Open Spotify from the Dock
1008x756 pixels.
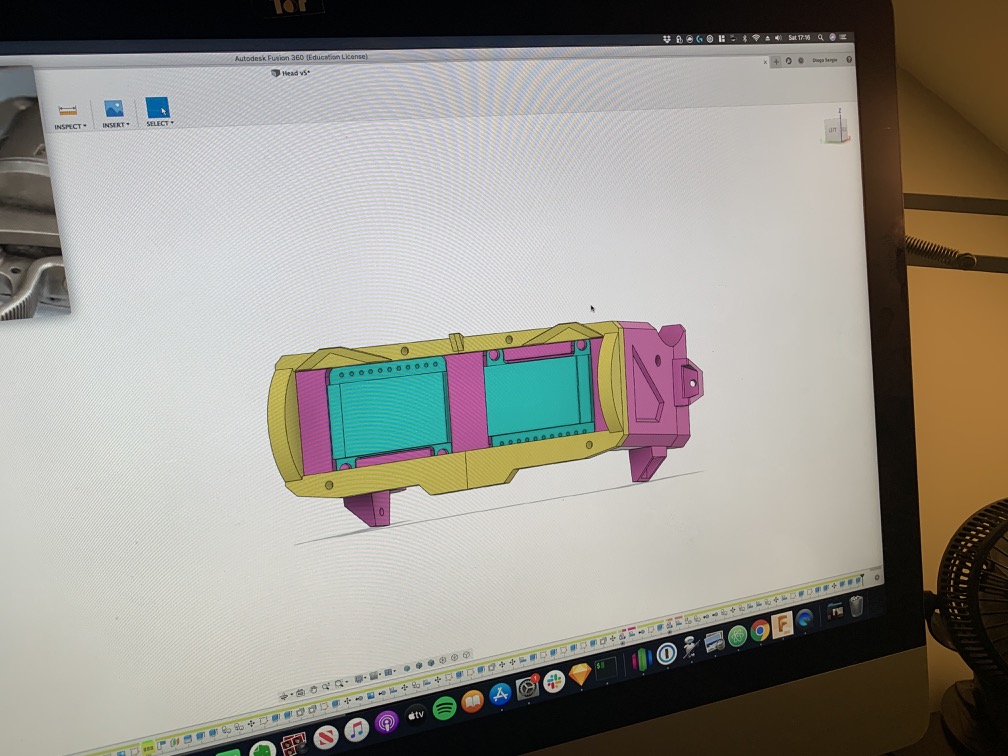click(444, 708)
